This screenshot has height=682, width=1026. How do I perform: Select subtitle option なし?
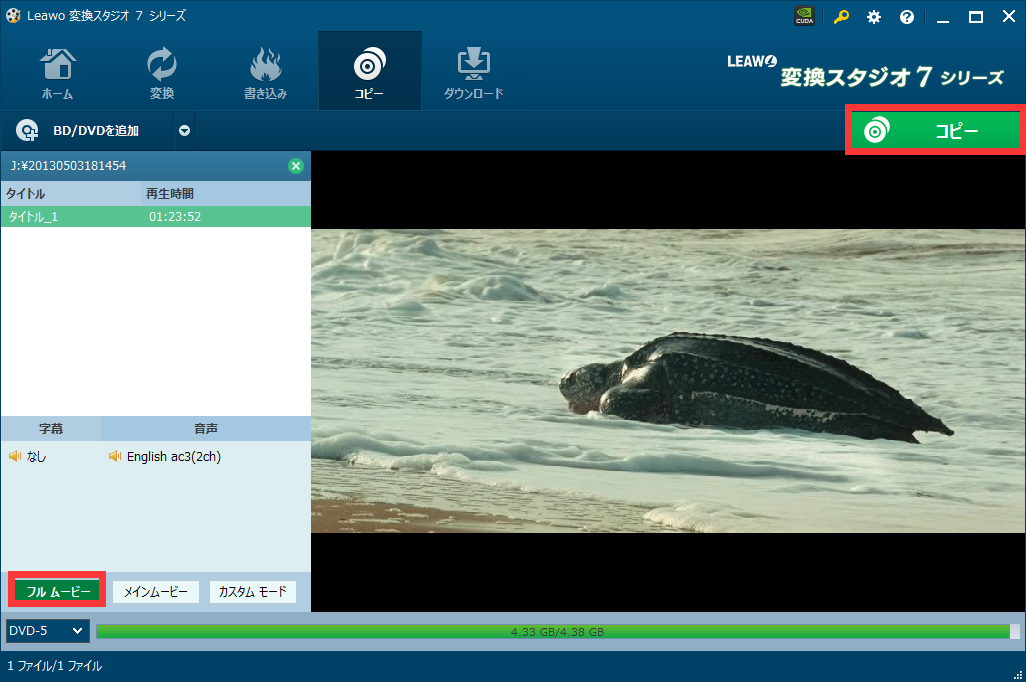click(27, 457)
